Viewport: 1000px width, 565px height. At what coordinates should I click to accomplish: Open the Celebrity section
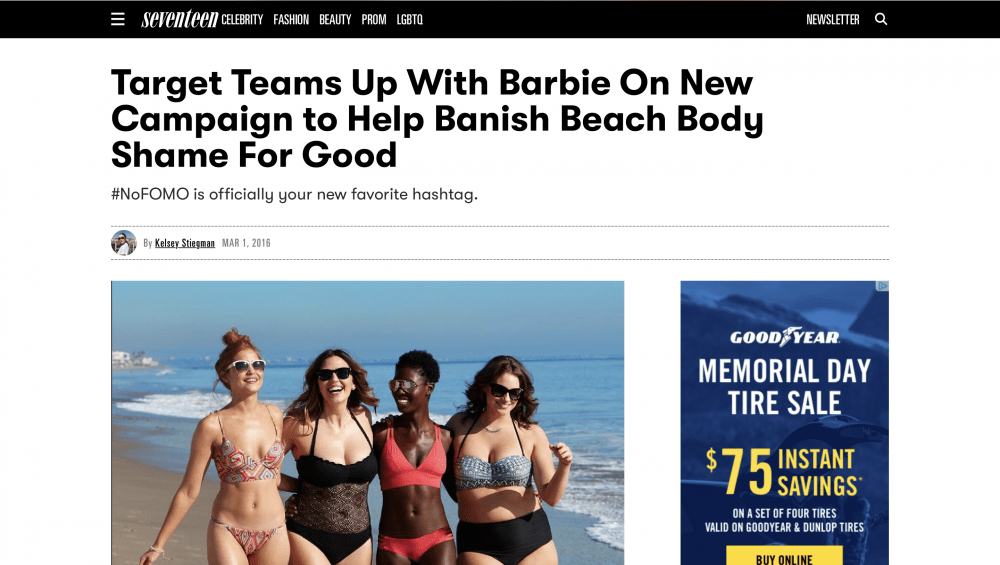pyautogui.click(x=242, y=20)
